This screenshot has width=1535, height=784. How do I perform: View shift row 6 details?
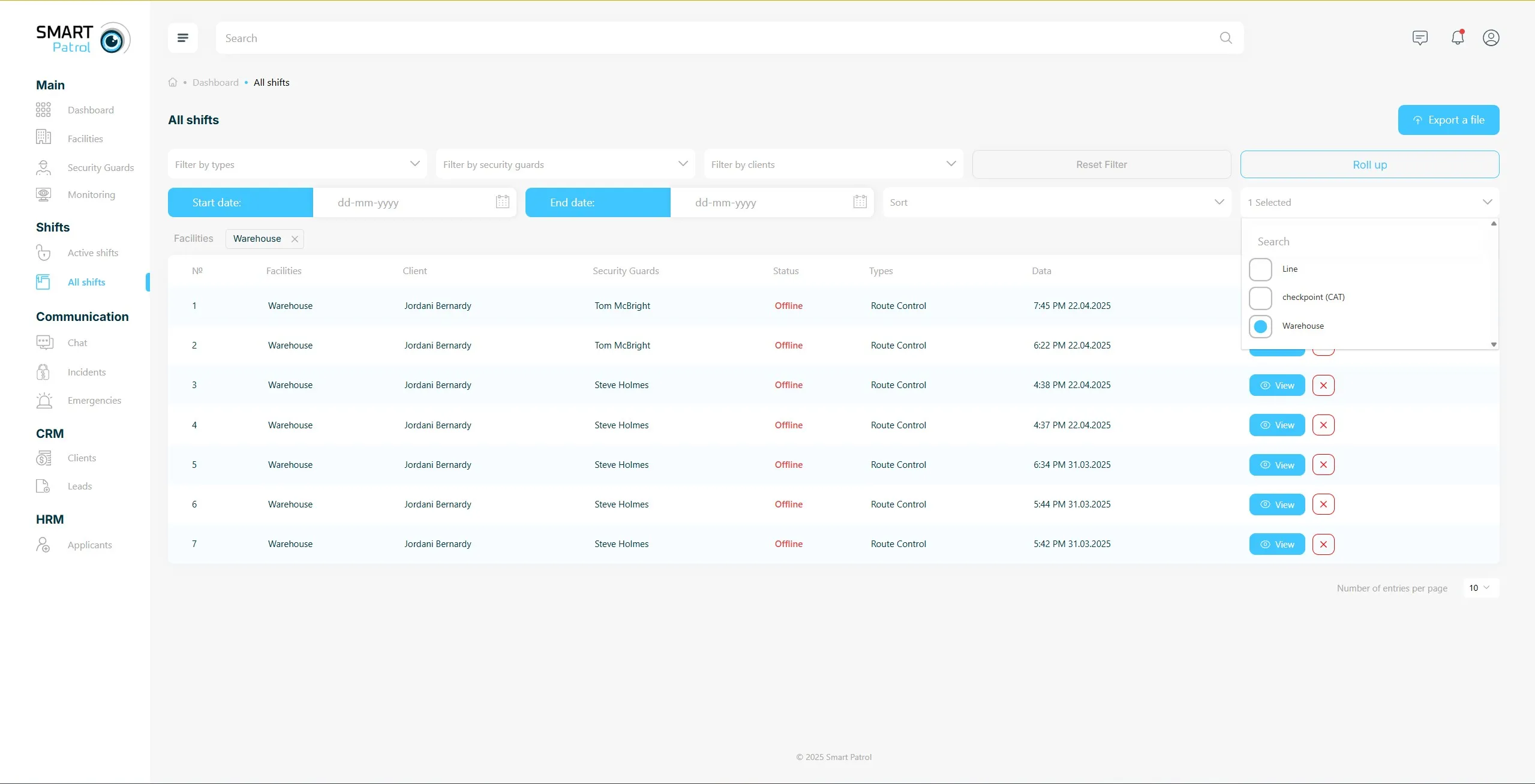tap(1277, 504)
